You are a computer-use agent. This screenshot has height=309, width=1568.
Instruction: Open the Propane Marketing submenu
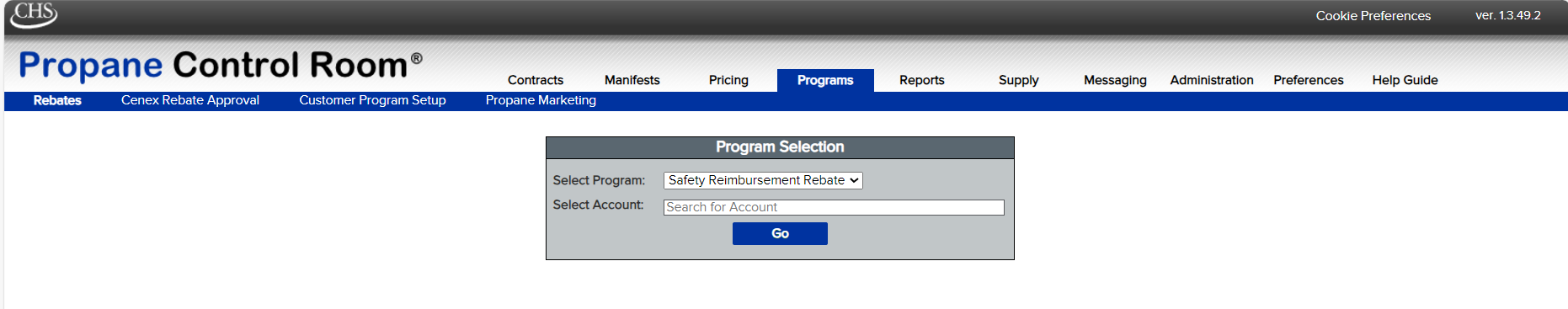(541, 100)
